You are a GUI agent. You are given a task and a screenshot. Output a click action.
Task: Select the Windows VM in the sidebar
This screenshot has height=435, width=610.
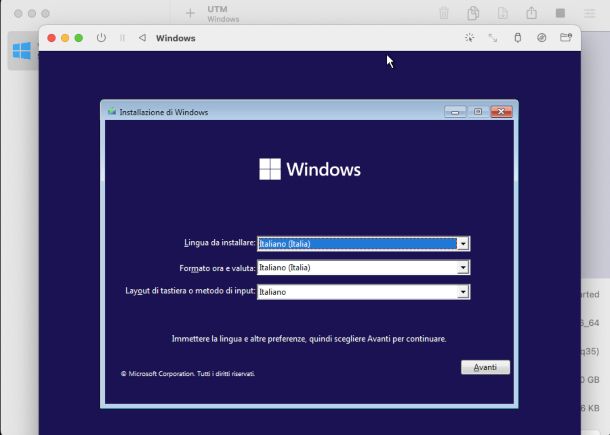tap(21, 50)
